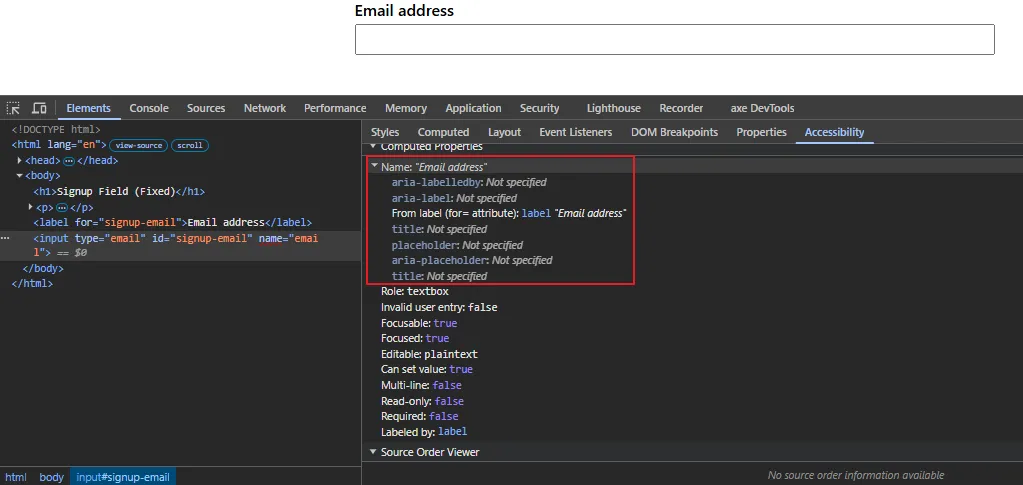This screenshot has width=1023, height=485.
Task: Switch to the Memory tab
Action: 406,108
